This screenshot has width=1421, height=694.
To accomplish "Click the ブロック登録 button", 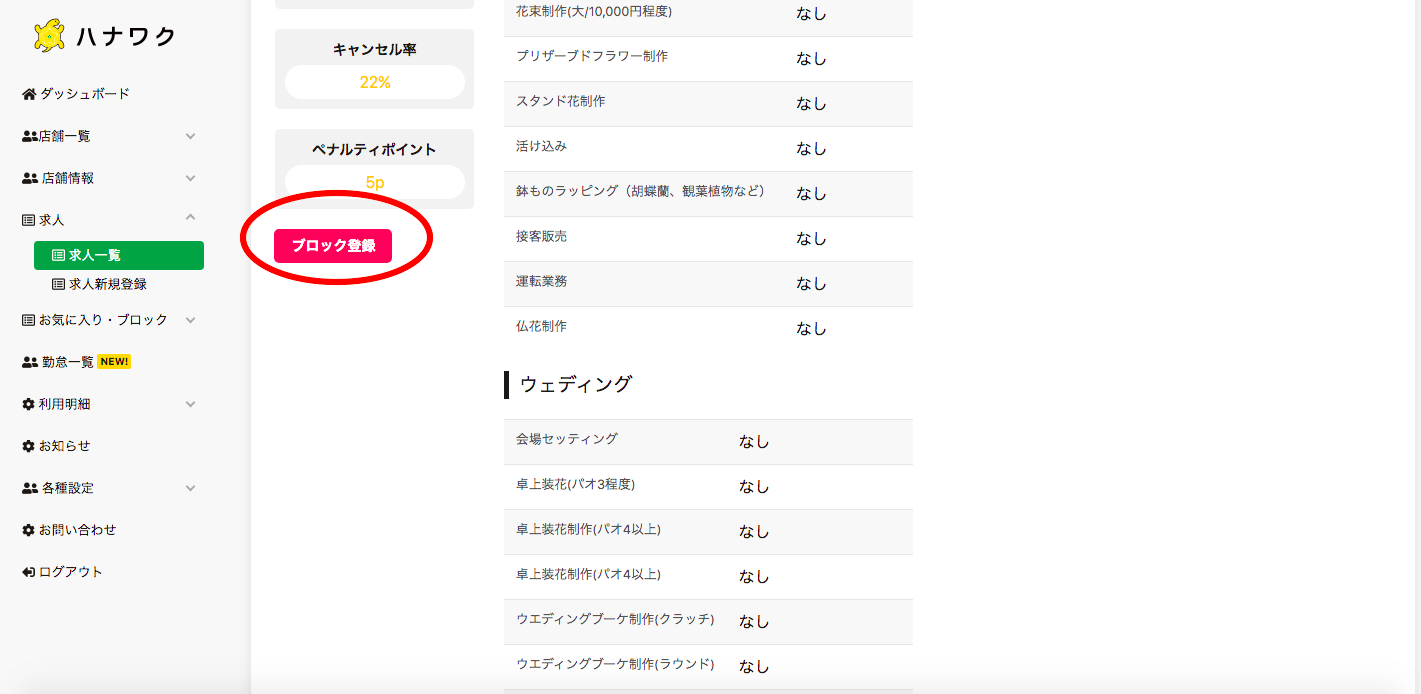I will click(333, 246).
